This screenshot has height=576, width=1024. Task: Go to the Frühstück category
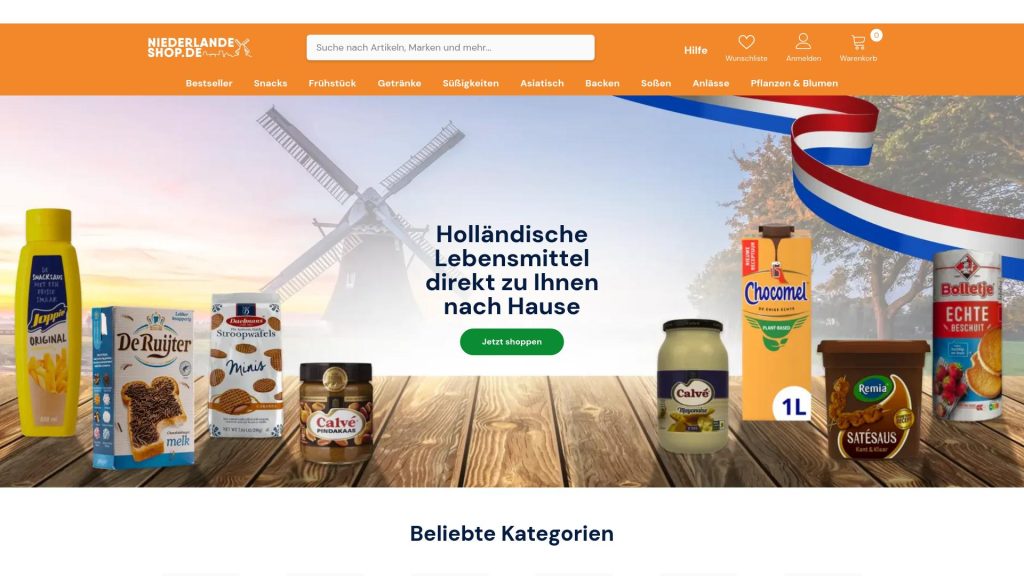pos(332,83)
